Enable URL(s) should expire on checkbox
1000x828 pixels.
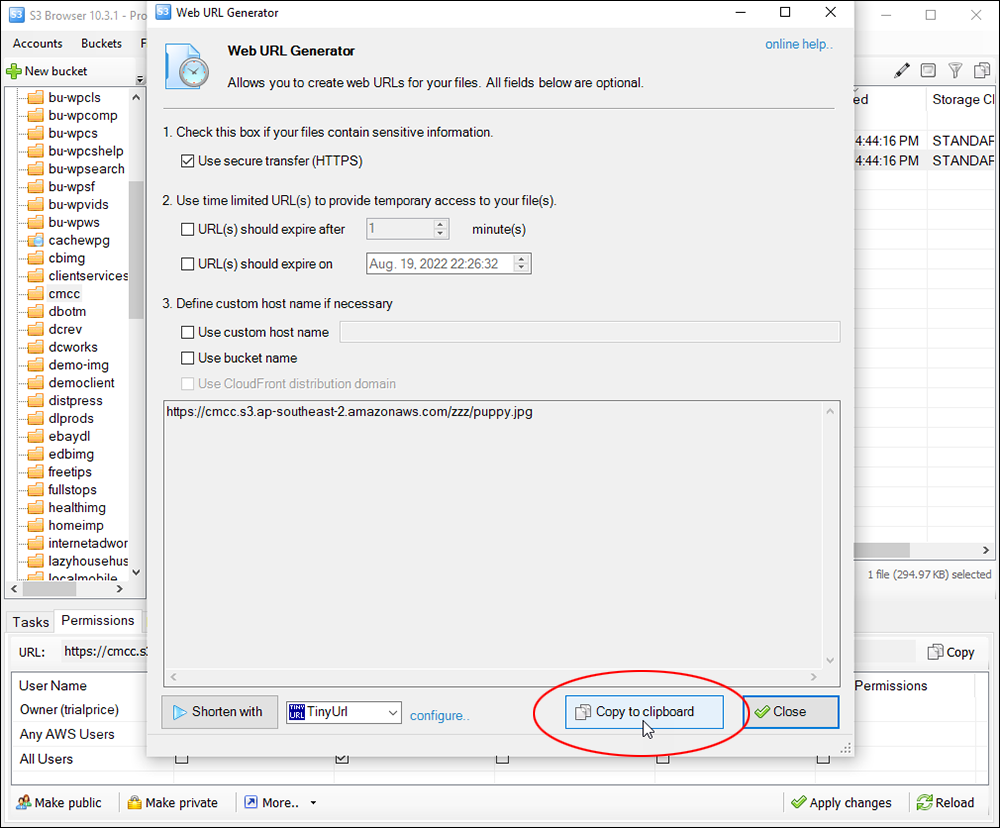click(x=188, y=263)
